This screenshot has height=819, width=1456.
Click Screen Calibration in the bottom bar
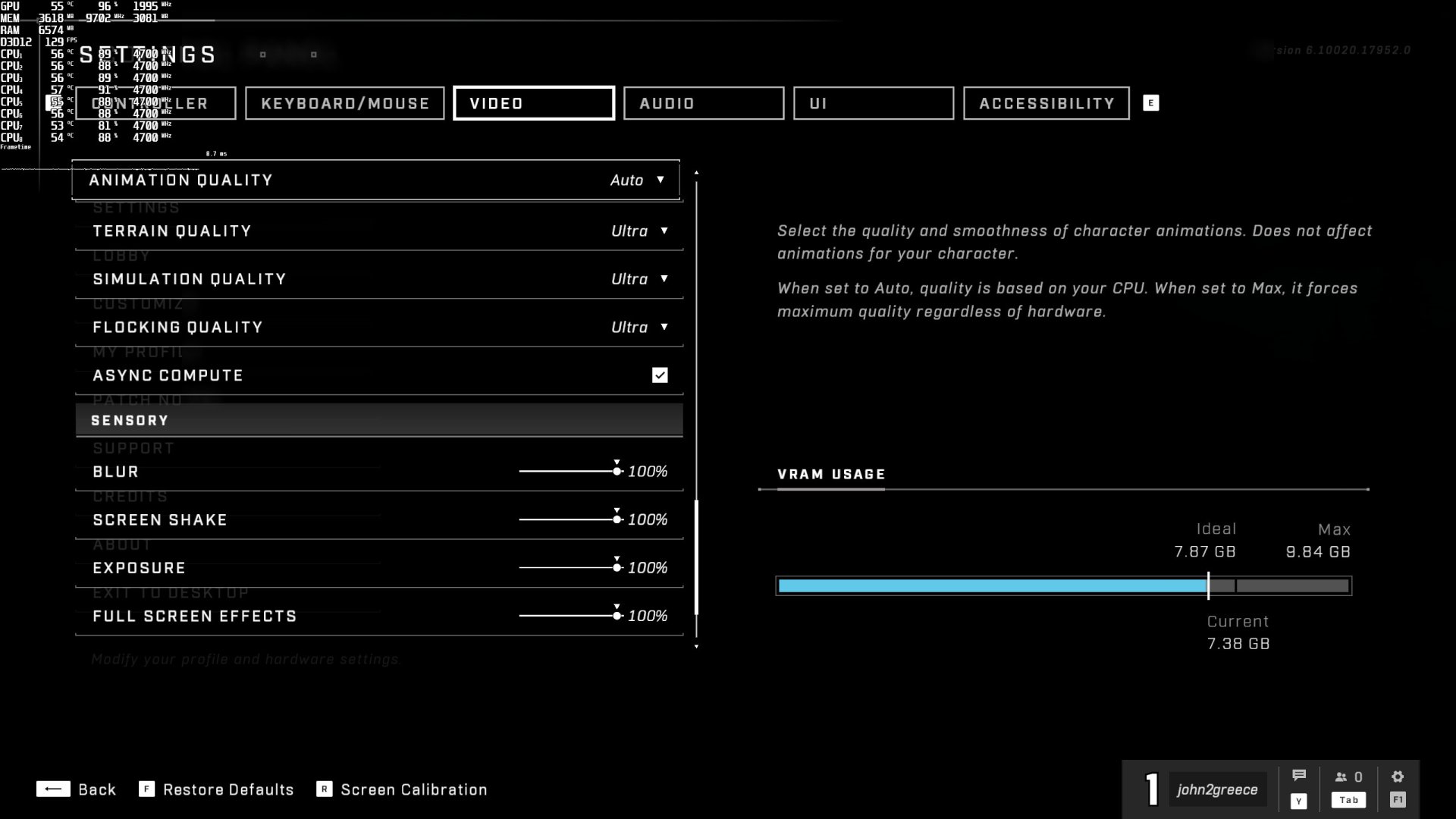click(413, 789)
